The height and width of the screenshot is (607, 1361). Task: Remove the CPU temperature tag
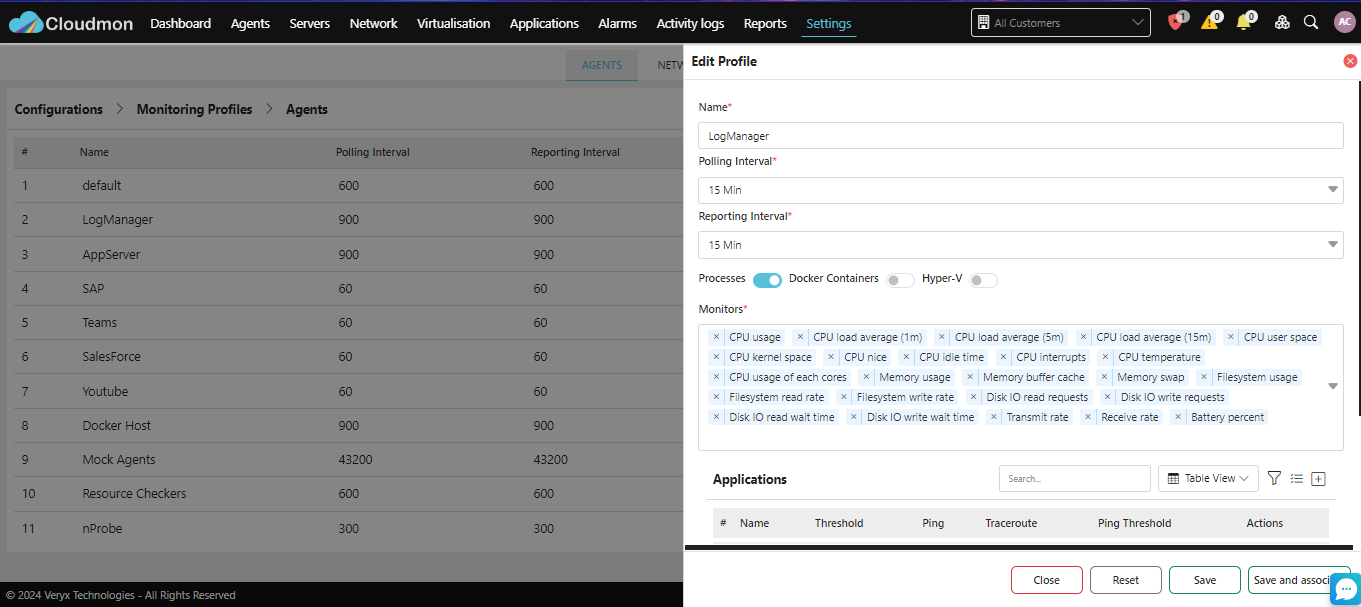pos(1105,357)
